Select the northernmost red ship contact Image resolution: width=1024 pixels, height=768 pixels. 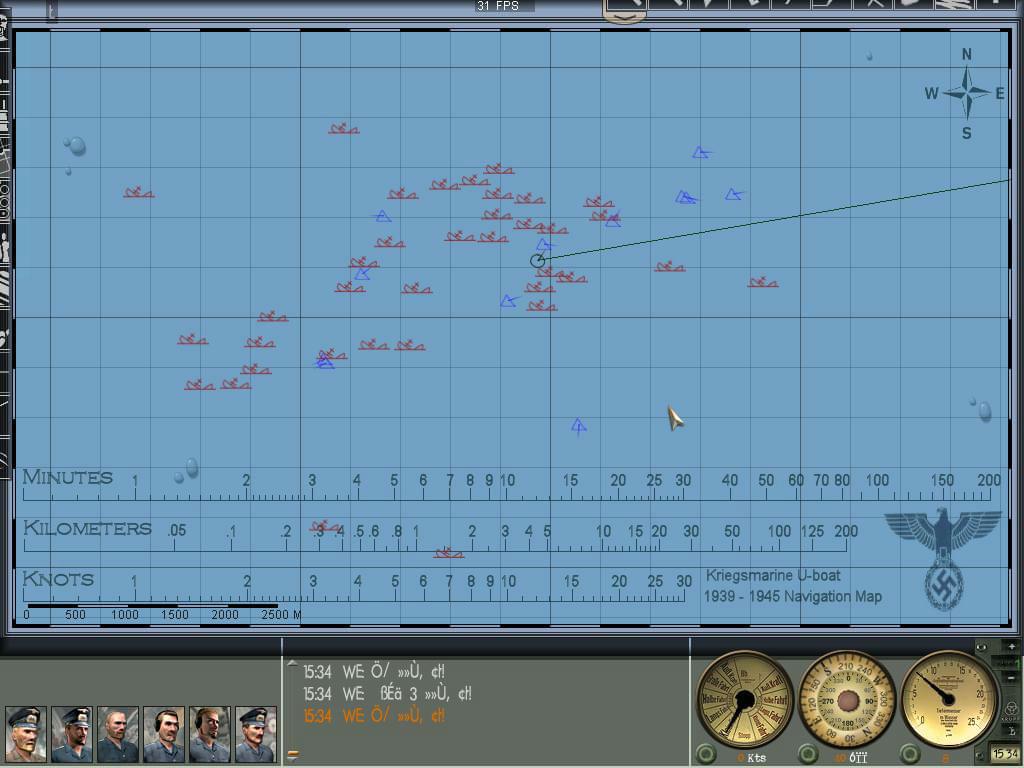coord(344,129)
